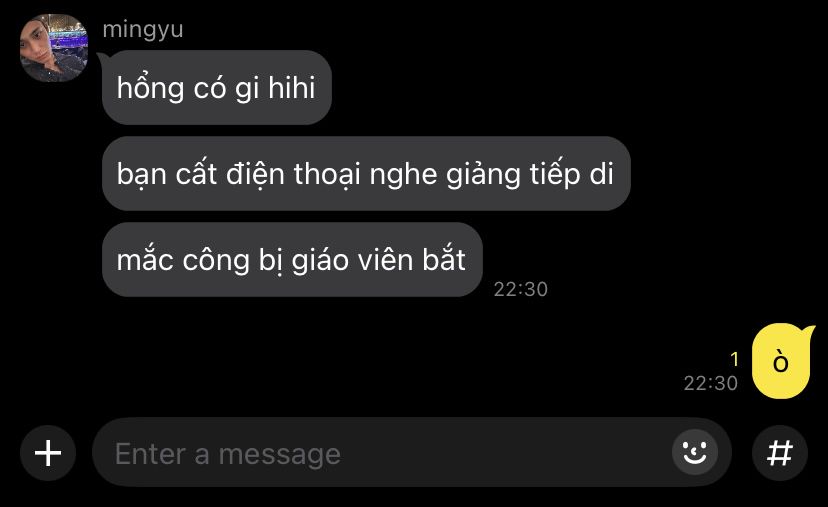
Task: Open mingyu's profile picture
Action: pos(54,48)
